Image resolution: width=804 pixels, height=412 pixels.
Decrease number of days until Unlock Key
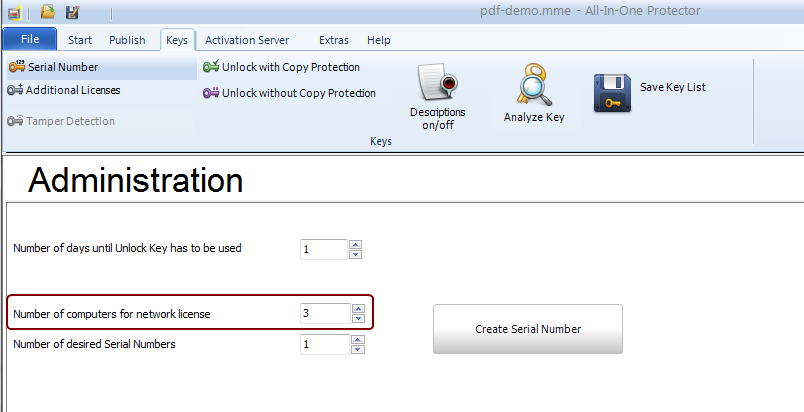pyautogui.click(x=355, y=254)
